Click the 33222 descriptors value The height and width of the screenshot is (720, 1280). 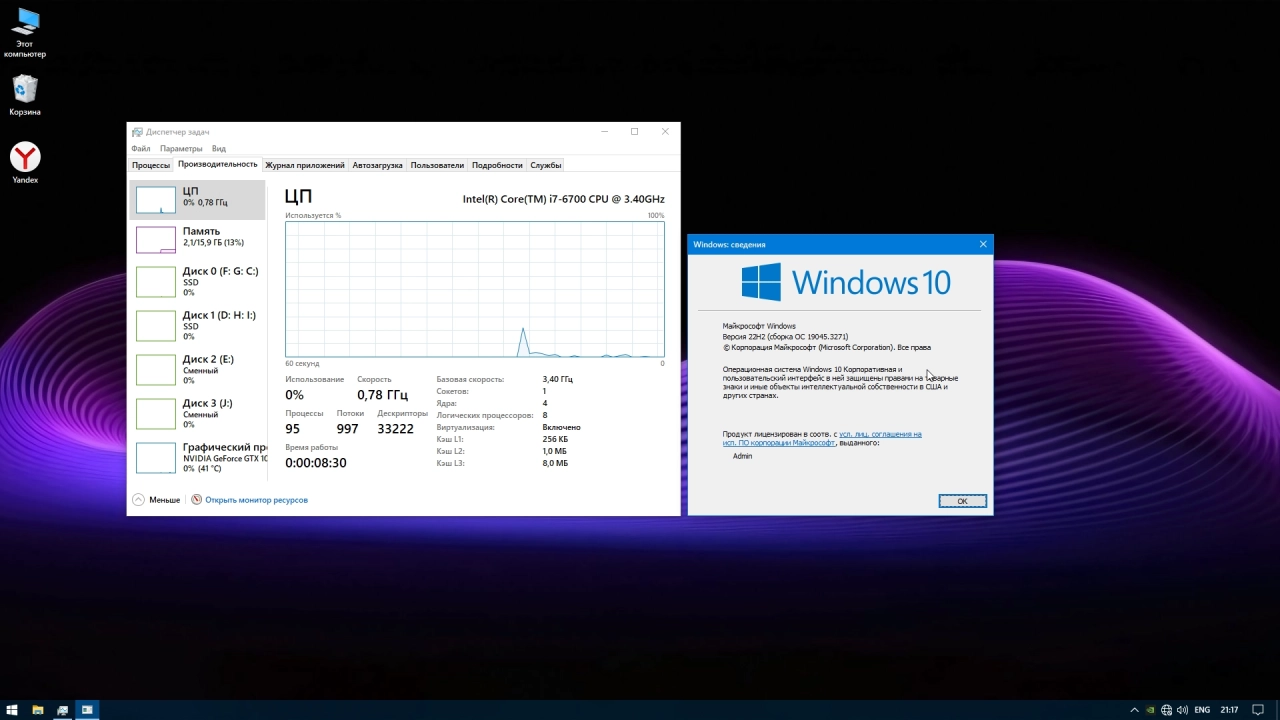click(x=395, y=429)
